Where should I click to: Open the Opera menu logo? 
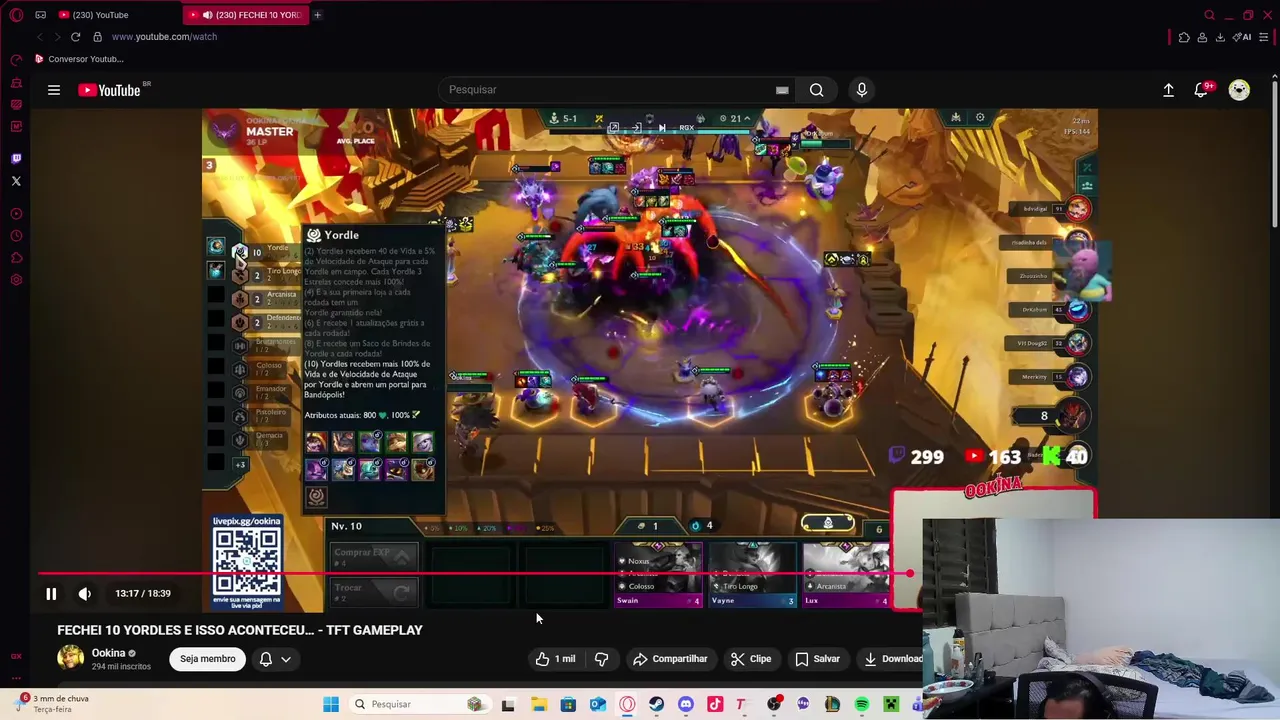coord(16,15)
